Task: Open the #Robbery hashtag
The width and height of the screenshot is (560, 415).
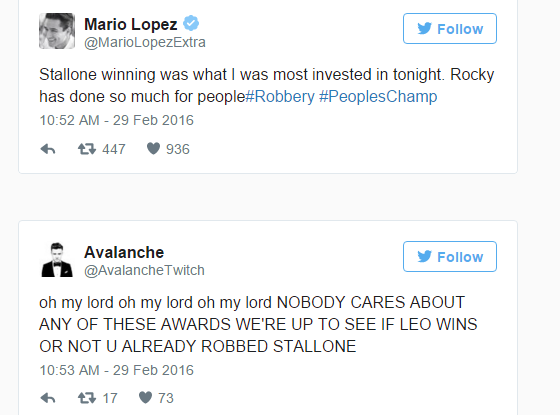Action: tap(280, 96)
